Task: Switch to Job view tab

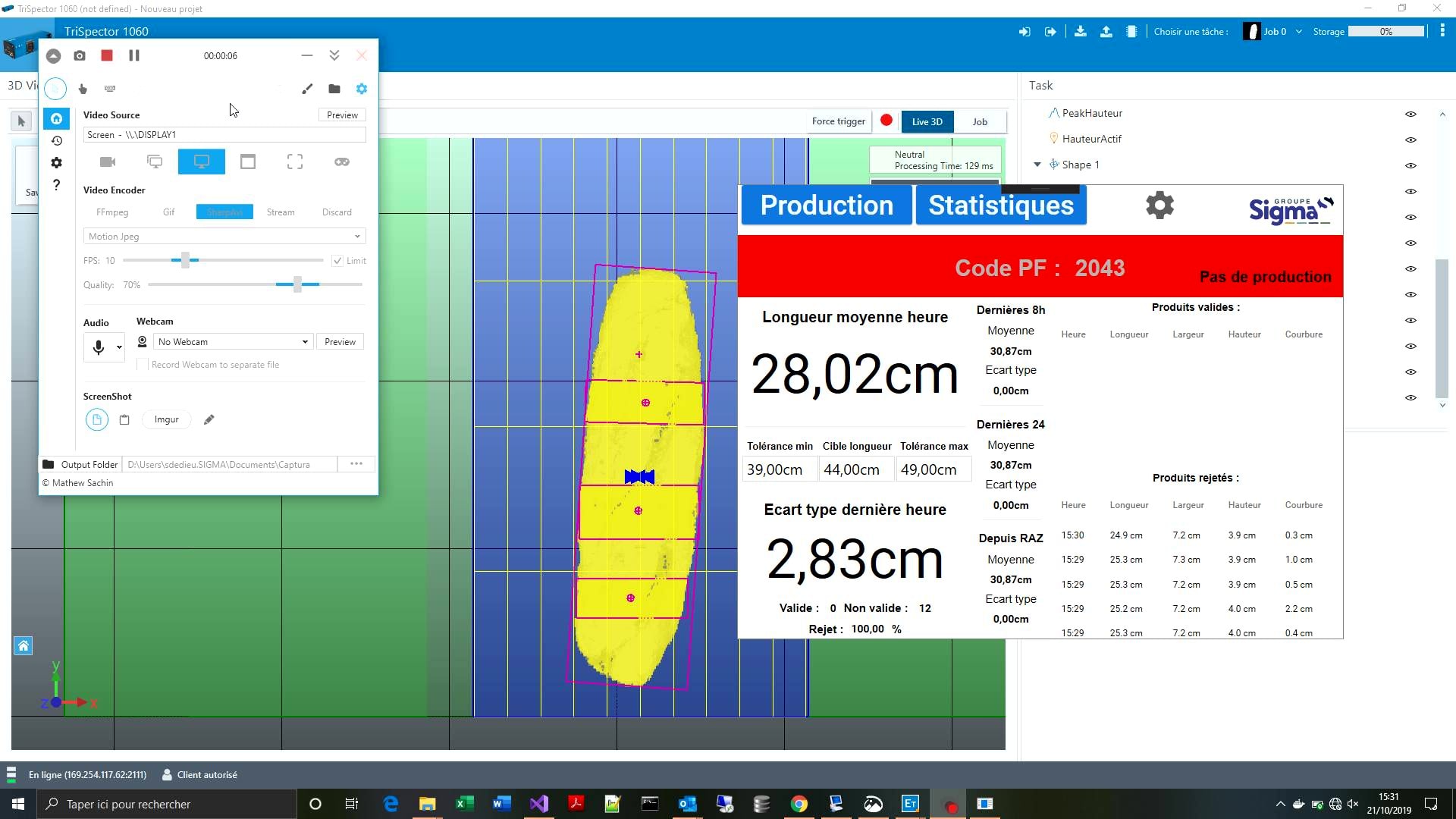Action: click(980, 121)
